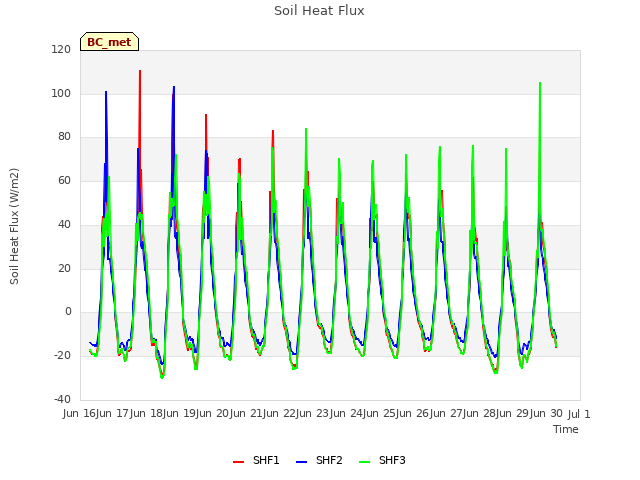The image size is (640, 480).
Task: Click the 120 y-axis tick label
Action: 61,49
